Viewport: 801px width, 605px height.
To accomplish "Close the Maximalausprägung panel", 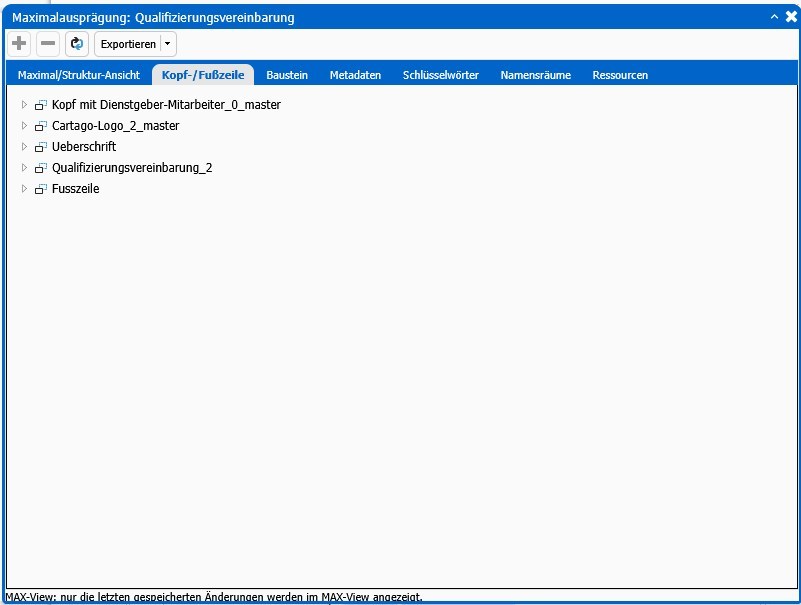I will point(791,17).
